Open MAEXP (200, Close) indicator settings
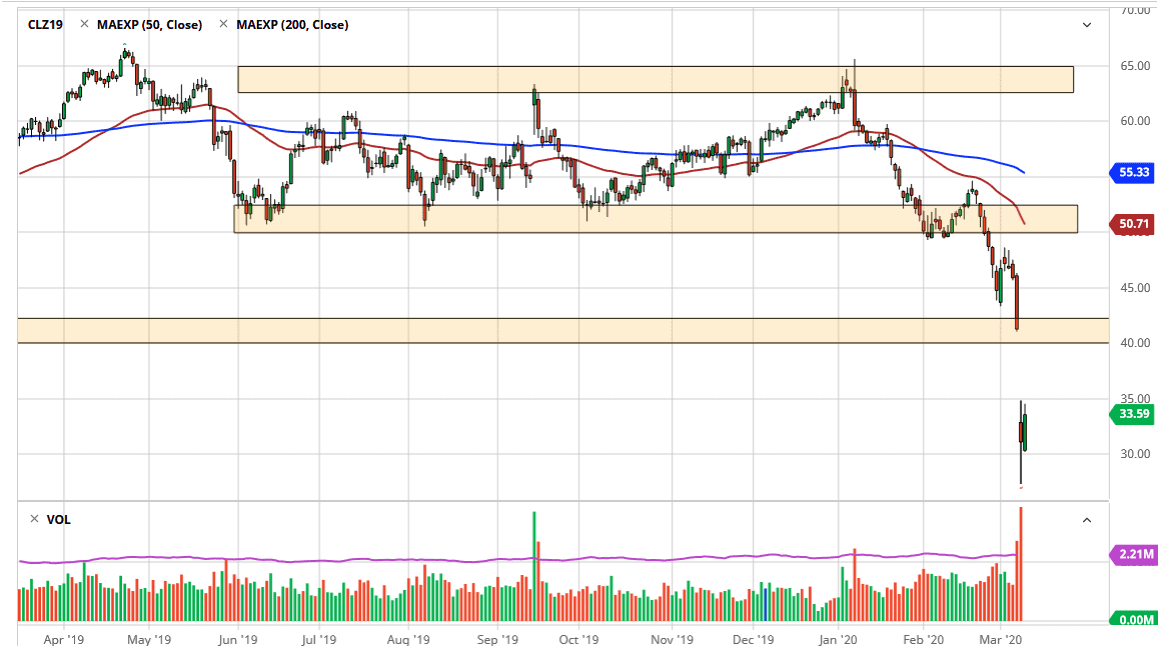The width and height of the screenshot is (1167, 646). (292, 25)
